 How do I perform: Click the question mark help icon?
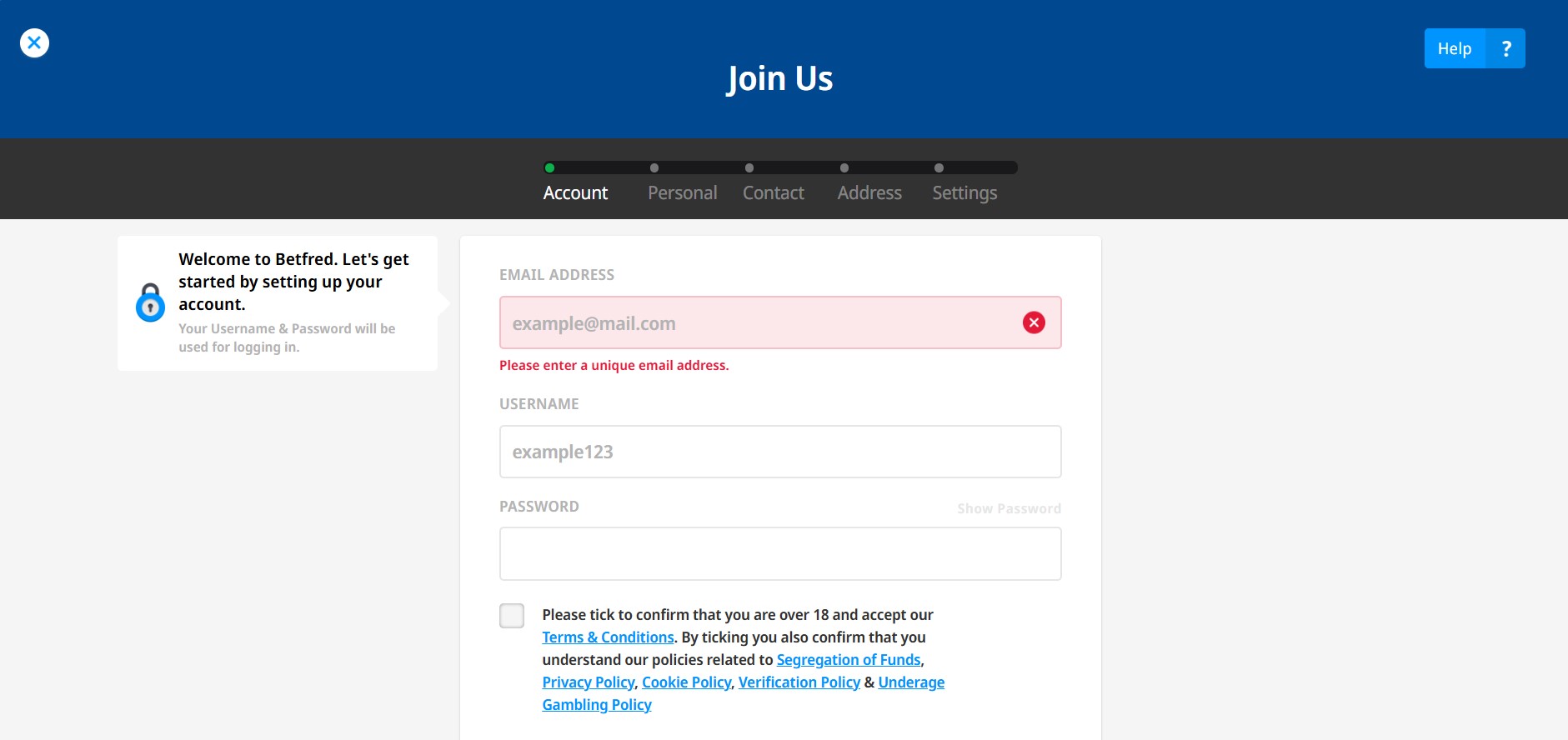[1505, 48]
